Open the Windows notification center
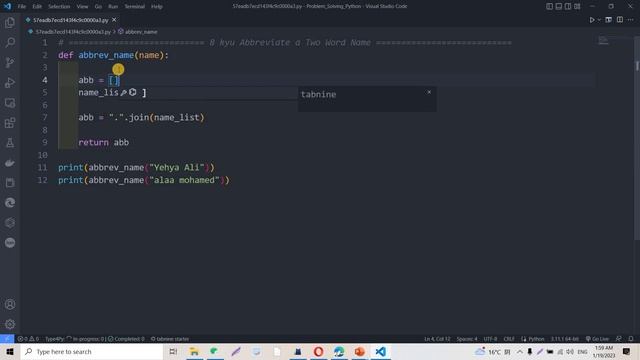 pyautogui.click(x=627, y=351)
